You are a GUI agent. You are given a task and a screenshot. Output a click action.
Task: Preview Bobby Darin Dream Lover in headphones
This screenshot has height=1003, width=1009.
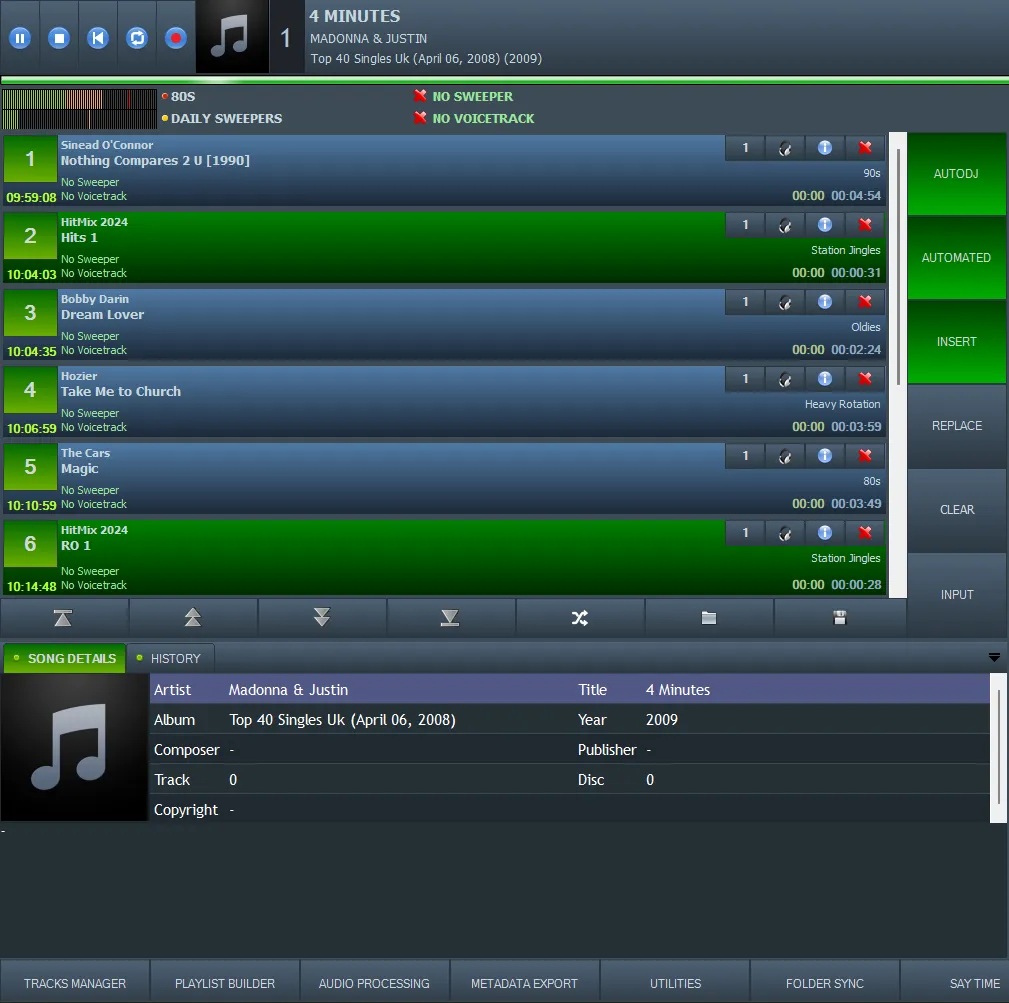(x=785, y=302)
